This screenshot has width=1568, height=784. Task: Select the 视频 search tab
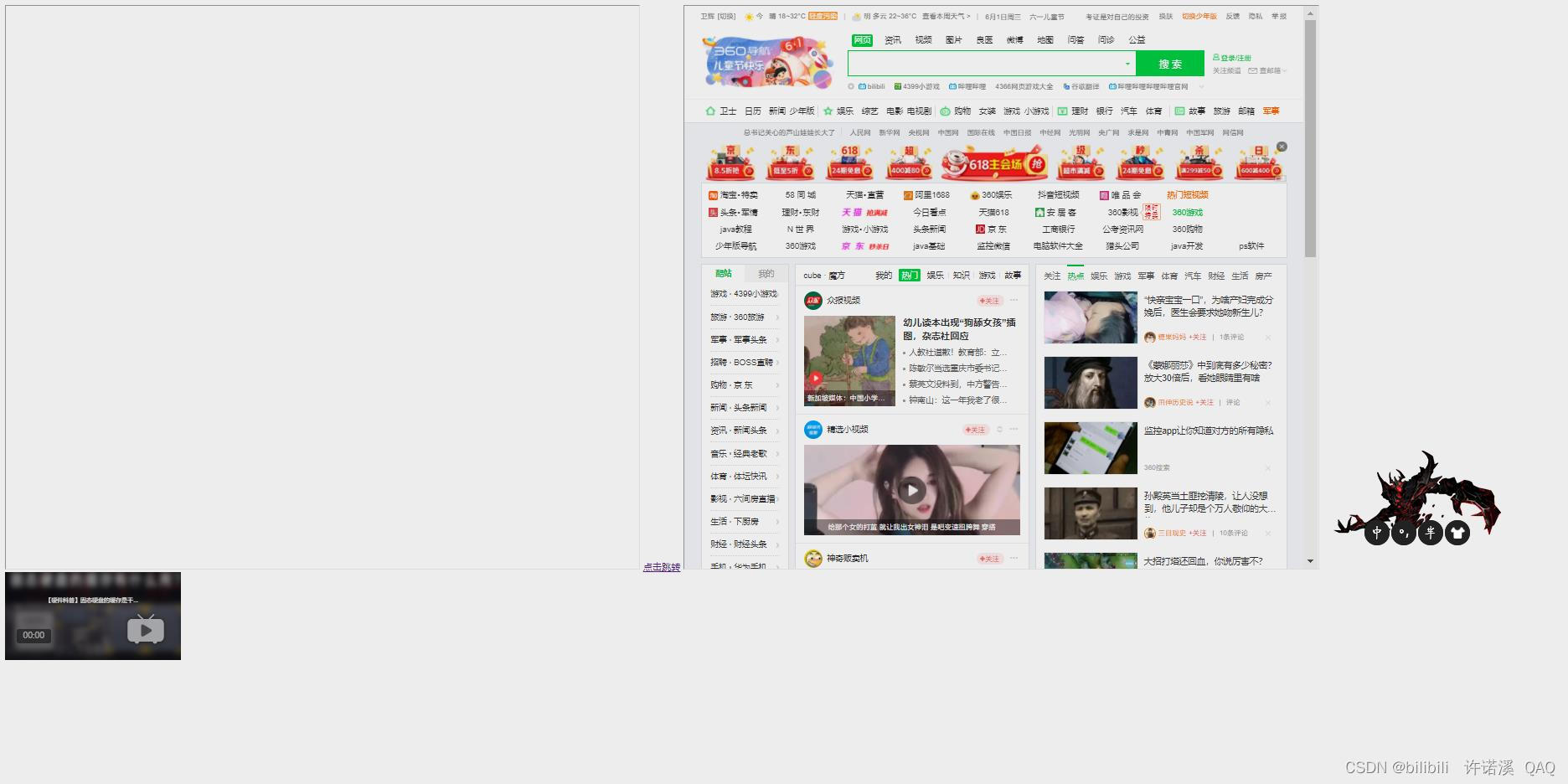923,40
